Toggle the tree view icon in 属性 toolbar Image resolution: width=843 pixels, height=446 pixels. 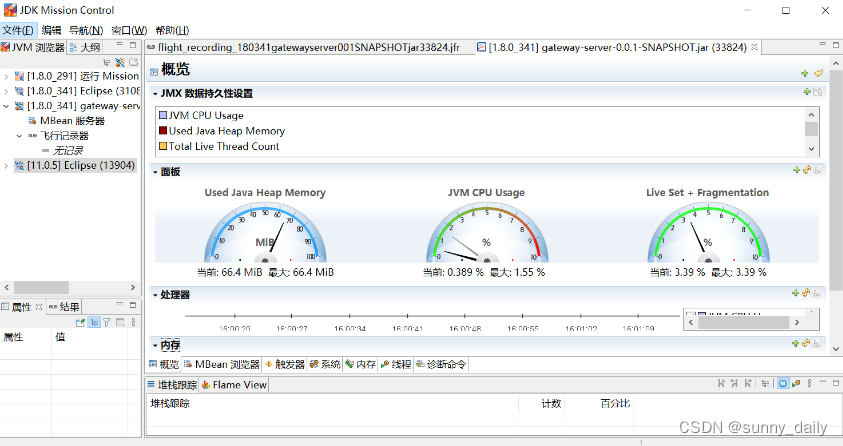coord(94,322)
